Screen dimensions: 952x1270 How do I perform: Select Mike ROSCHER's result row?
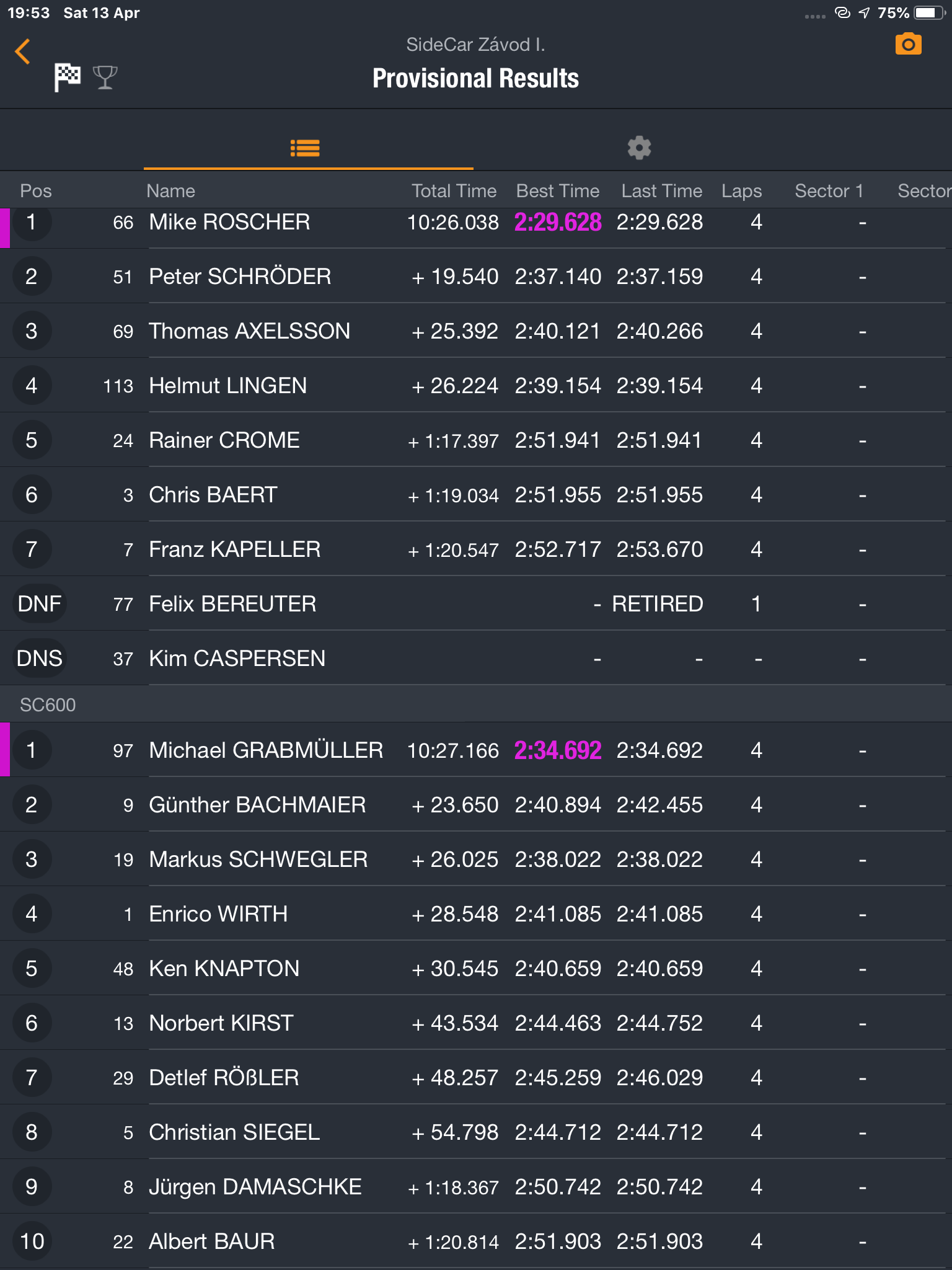pos(476,222)
